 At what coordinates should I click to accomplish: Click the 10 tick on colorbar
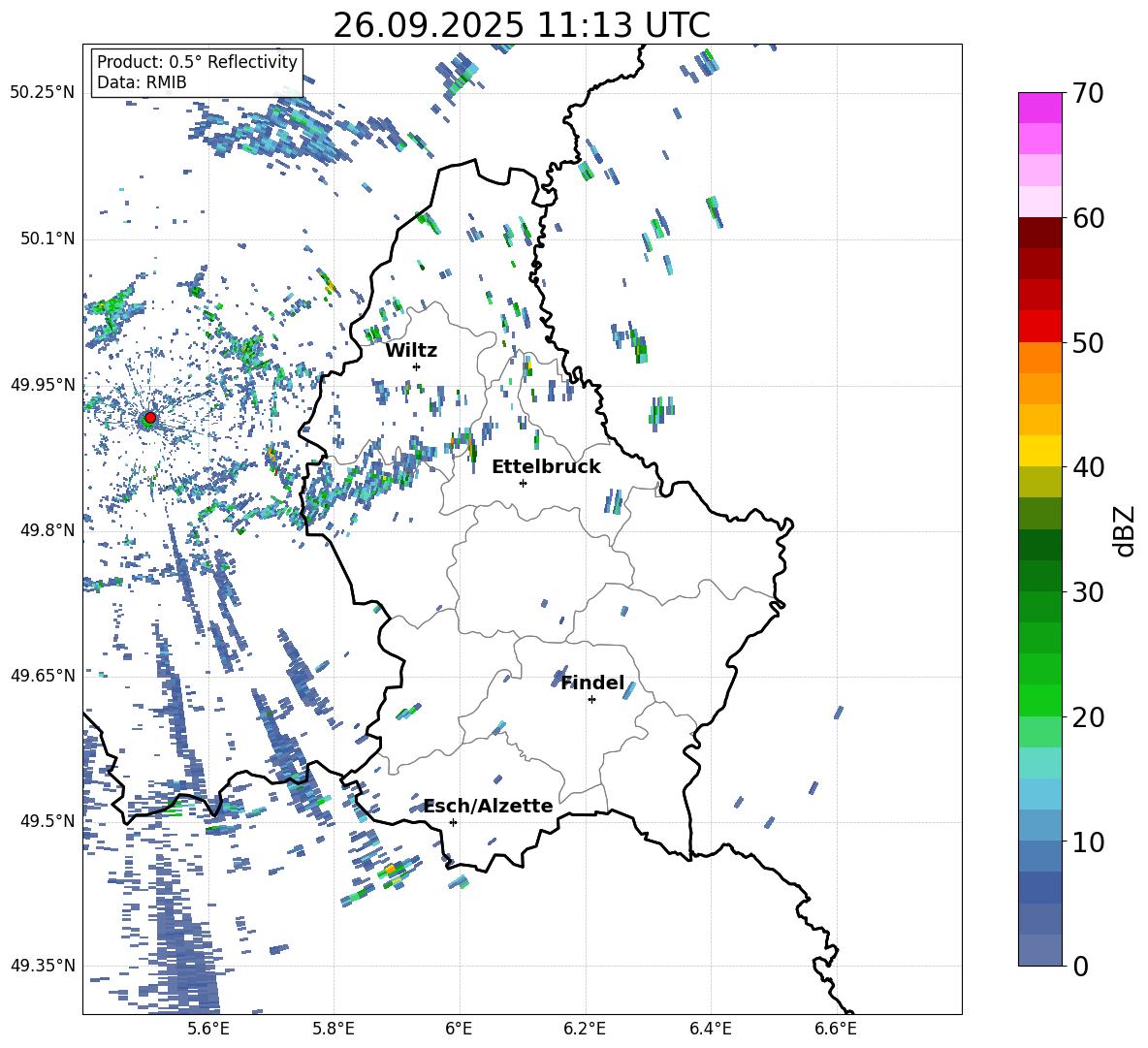click(1088, 842)
